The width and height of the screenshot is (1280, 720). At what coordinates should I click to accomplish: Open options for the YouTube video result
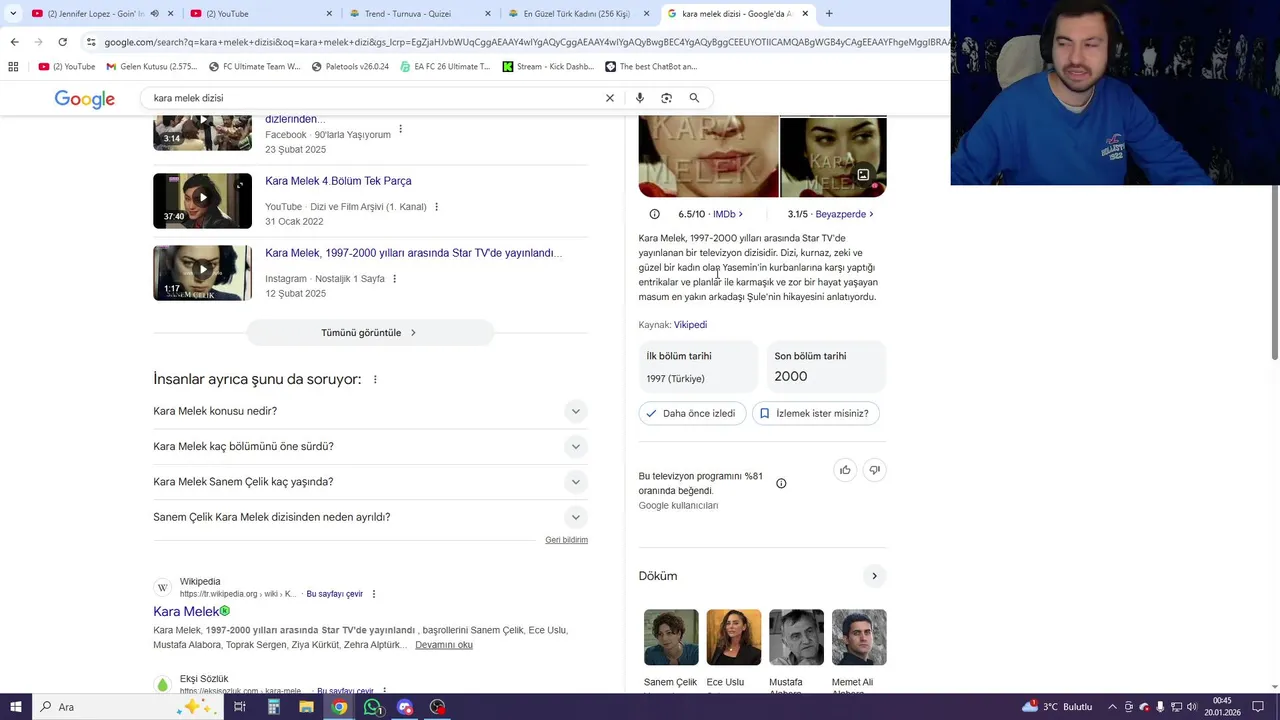click(x=436, y=207)
